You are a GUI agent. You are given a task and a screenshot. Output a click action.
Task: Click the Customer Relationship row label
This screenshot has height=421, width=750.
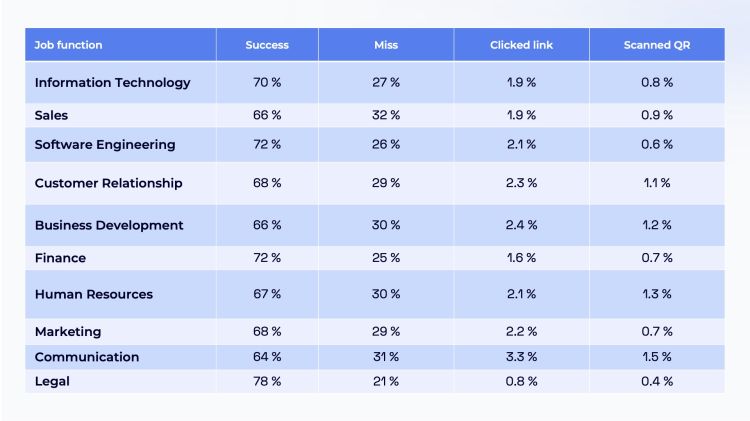pos(109,183)
